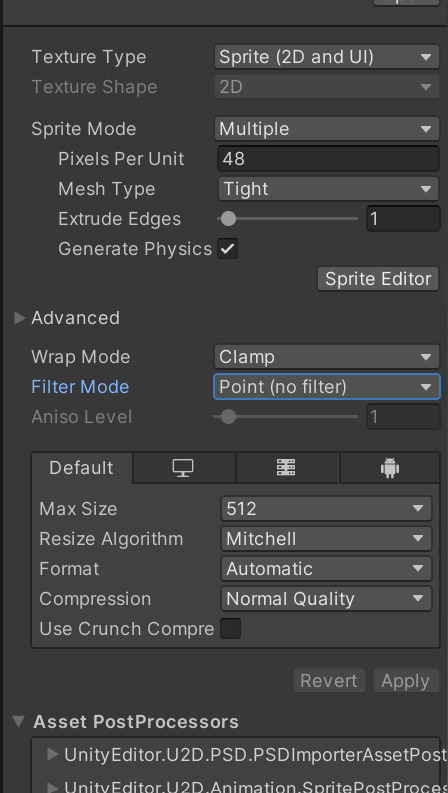Open the Max Size dropdown
Screen dimensions: 448x793
327,508
